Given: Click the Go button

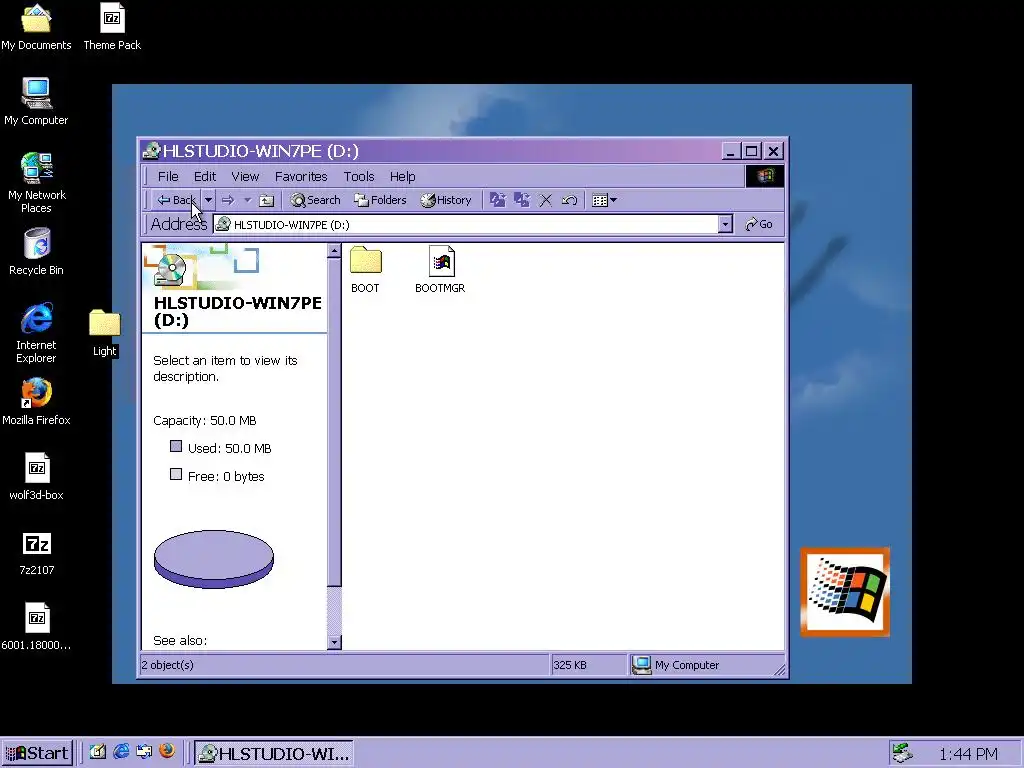Looking at the screenshot, I should (759, 225).
